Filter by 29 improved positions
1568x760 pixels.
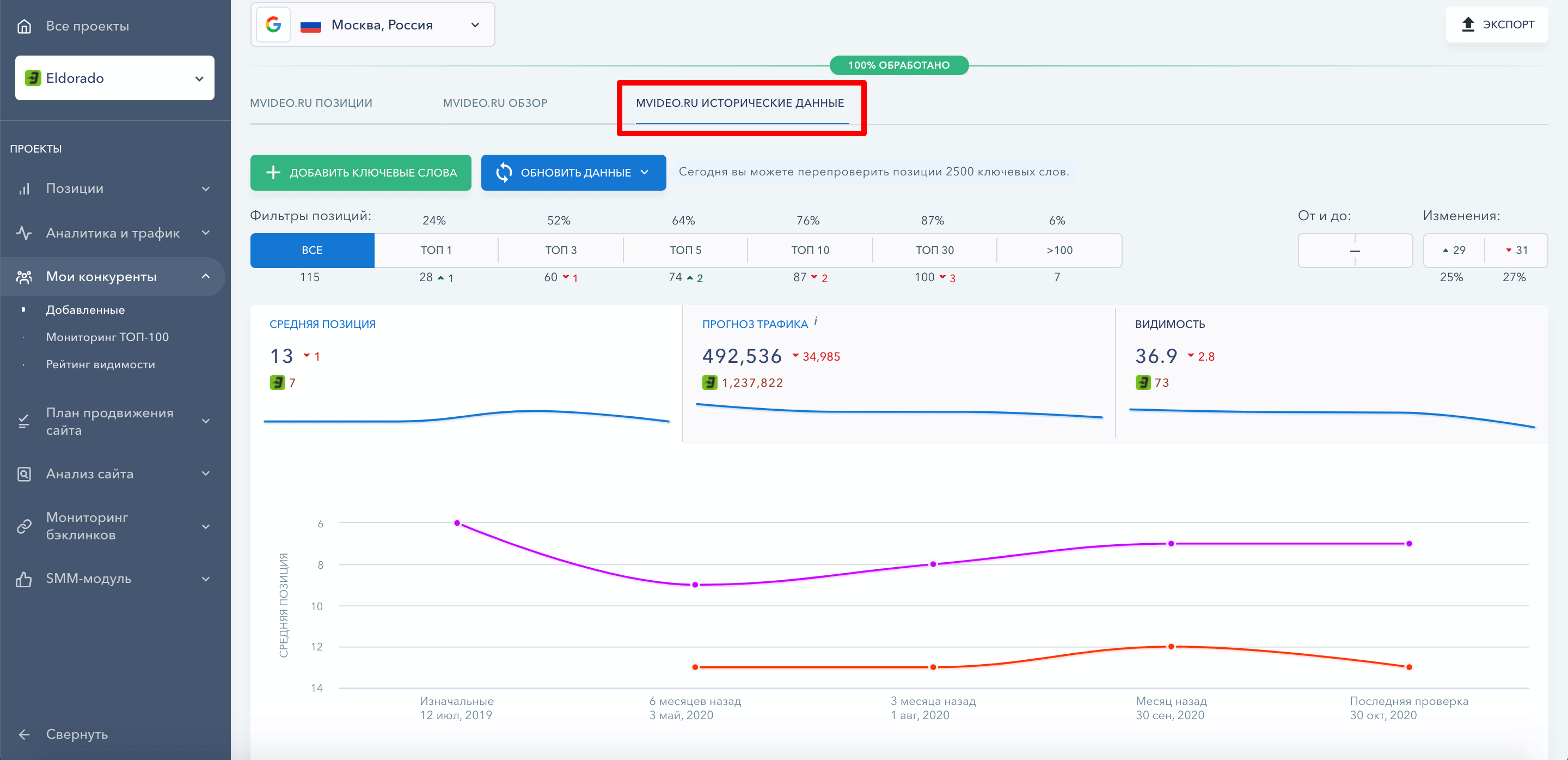tap(1454, 250)
